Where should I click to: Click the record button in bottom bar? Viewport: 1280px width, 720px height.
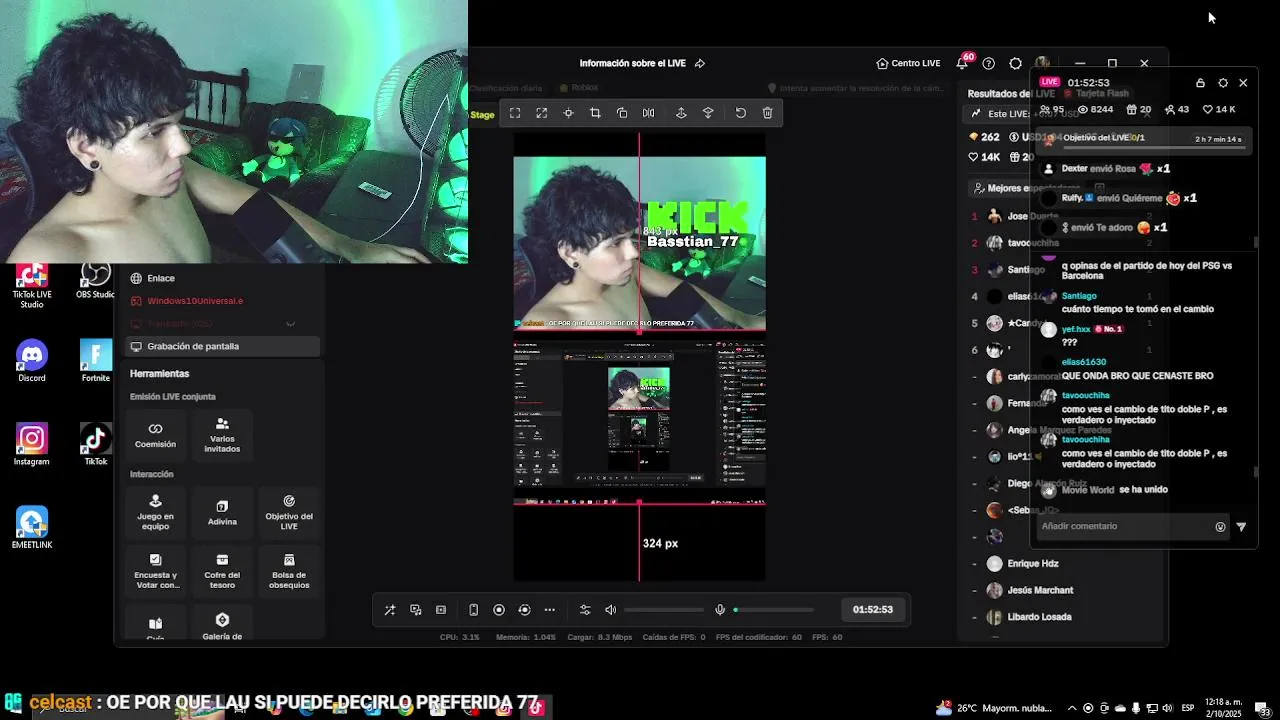499,610
